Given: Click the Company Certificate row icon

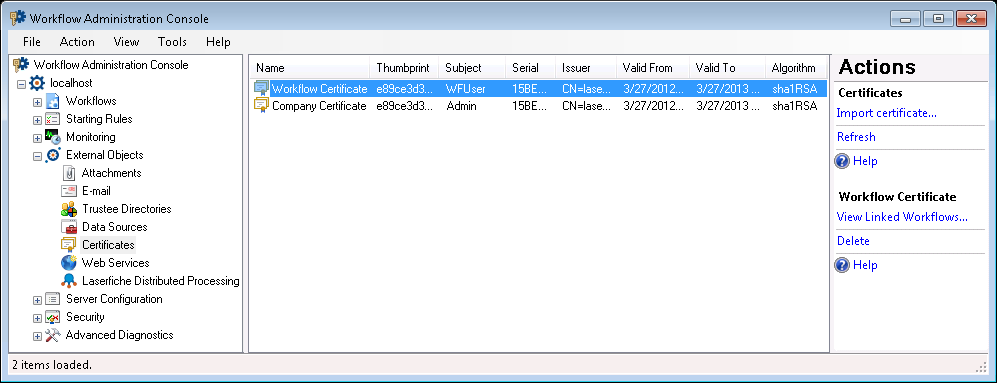Looking at the screenshot, I should (261, 106).
